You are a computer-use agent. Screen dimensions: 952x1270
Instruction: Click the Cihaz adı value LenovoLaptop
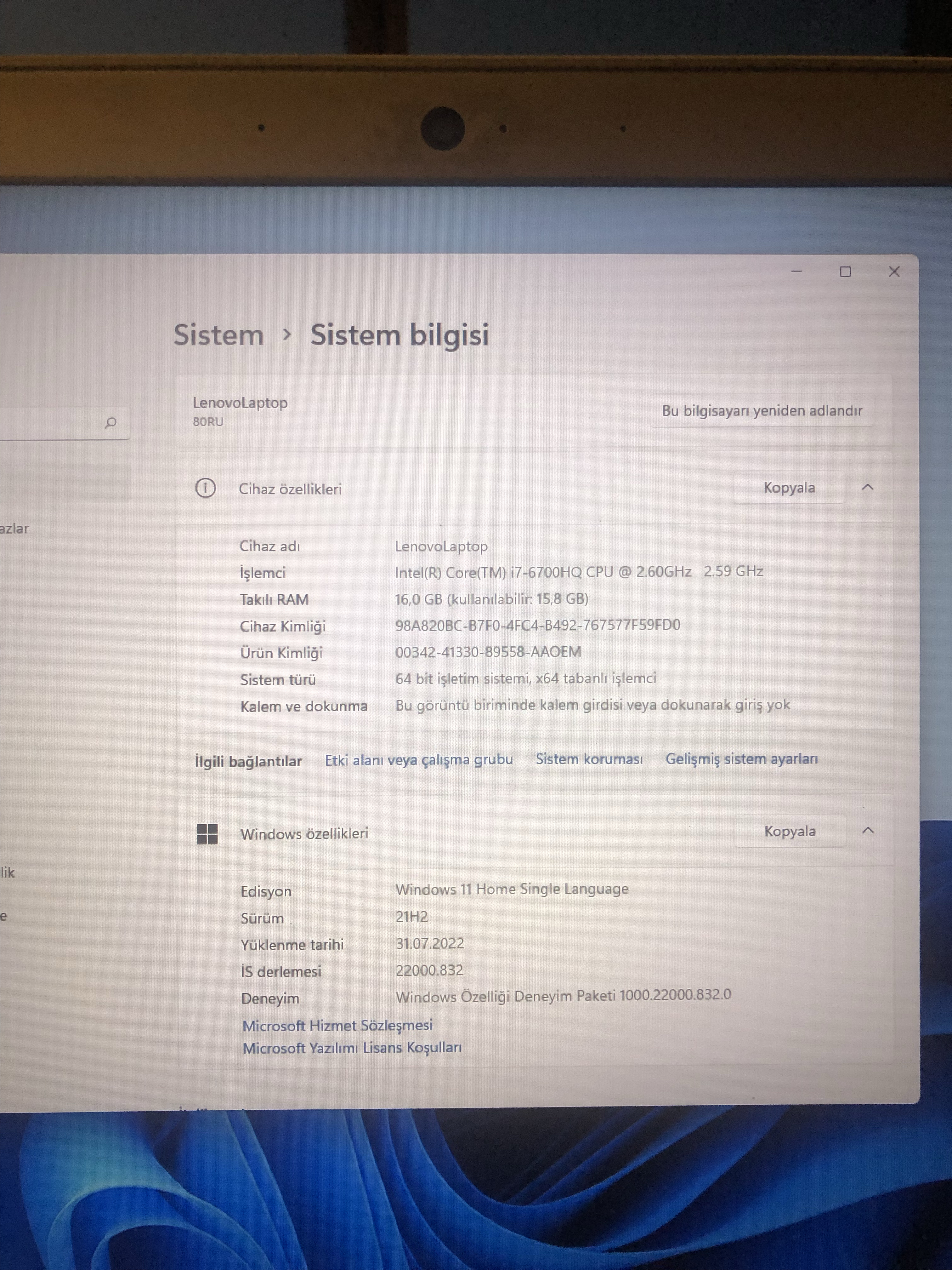[x=441, y=546]
